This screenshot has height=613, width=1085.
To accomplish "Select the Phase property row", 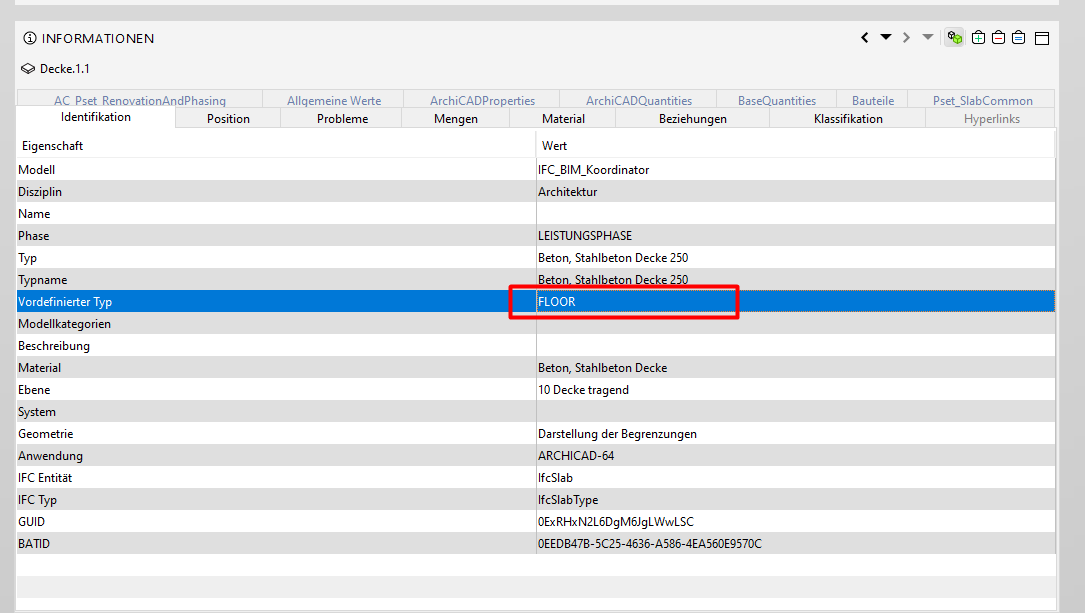I will [x=536, y=236].
